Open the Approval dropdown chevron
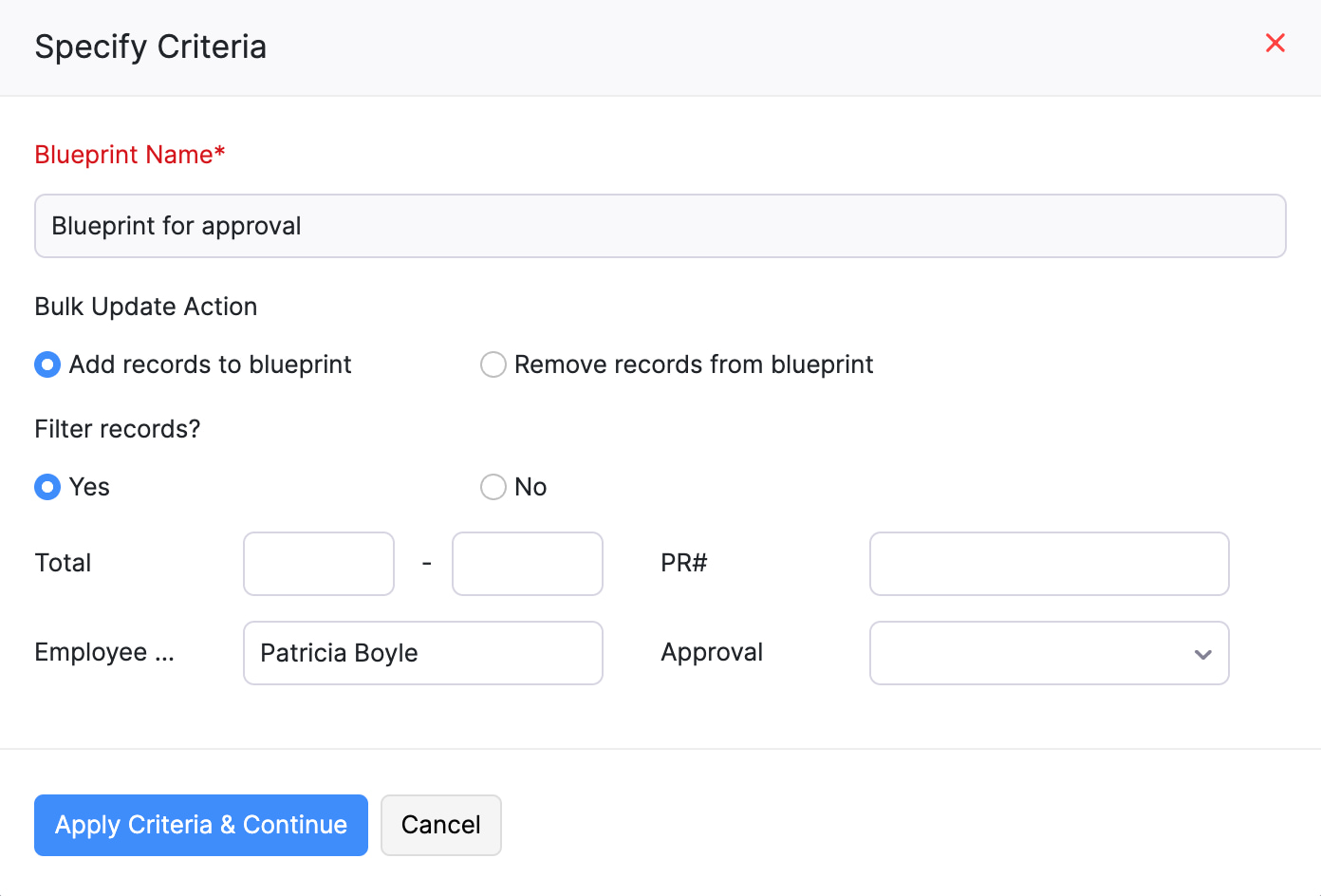Image resolution: width=1321 pixels, height=896 pixels. [x=1202, y=654]
